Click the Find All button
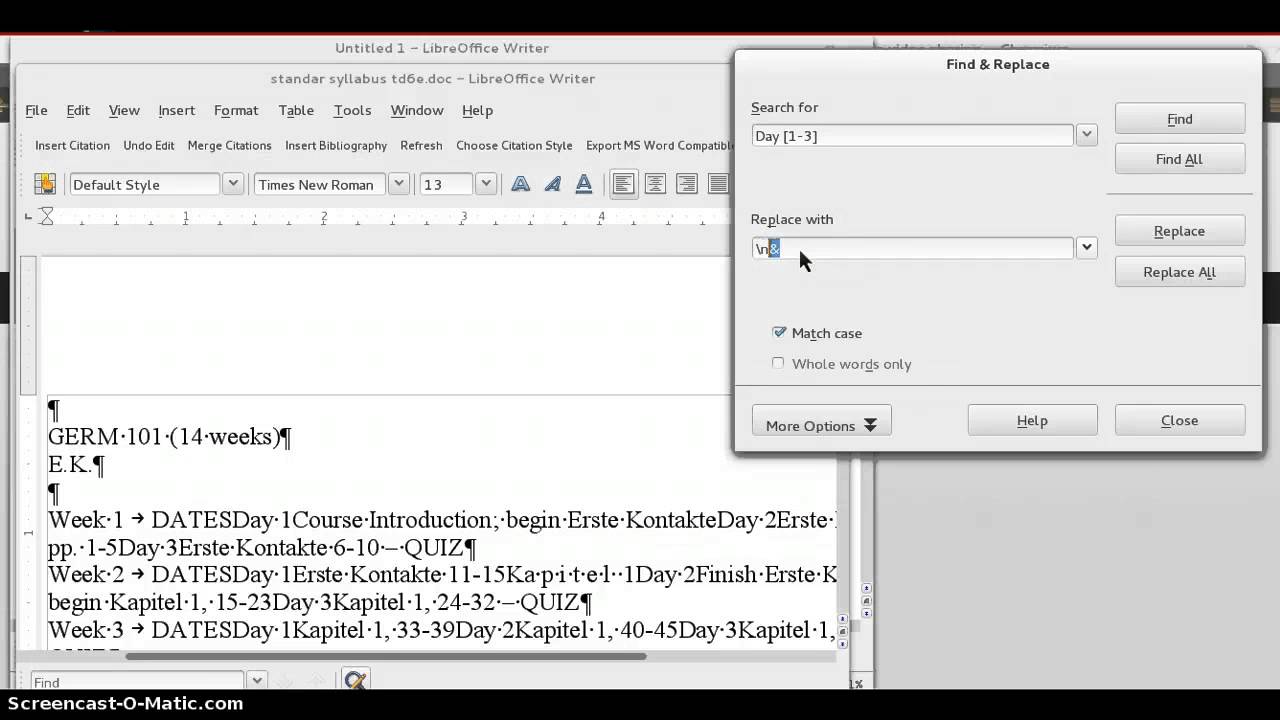The height and width of the screenshot is (720, 1280). [1180, 159]
